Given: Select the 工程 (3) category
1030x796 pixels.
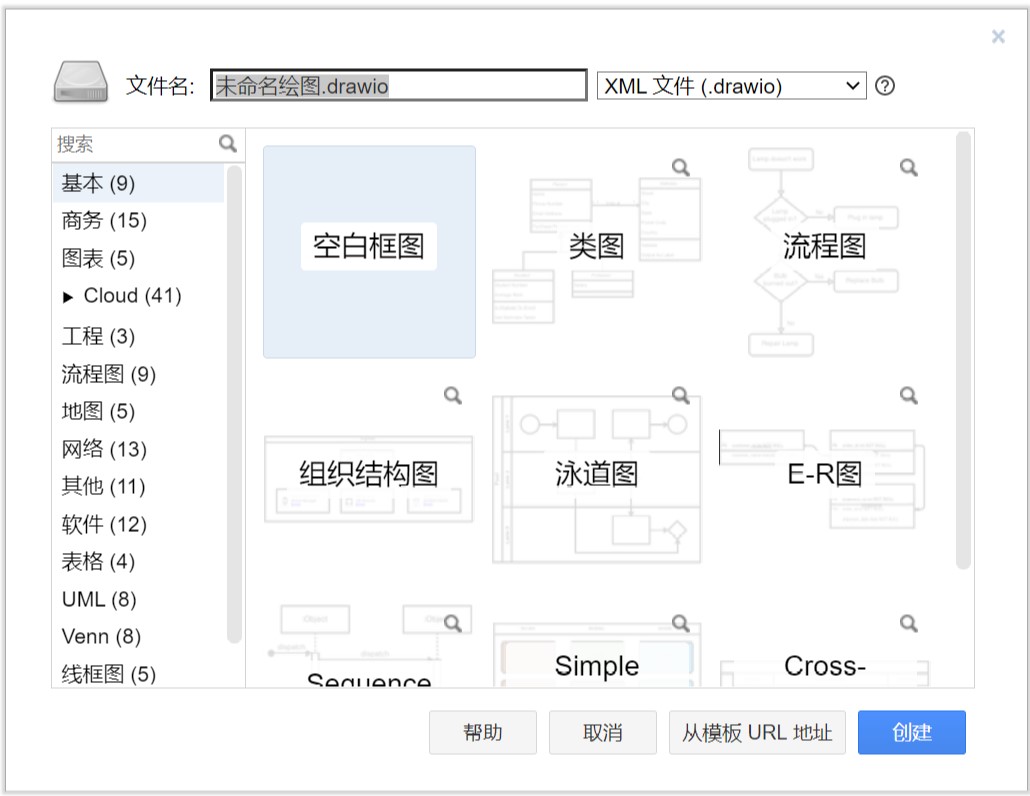Looking at the screenshot, I should point(139,336).
